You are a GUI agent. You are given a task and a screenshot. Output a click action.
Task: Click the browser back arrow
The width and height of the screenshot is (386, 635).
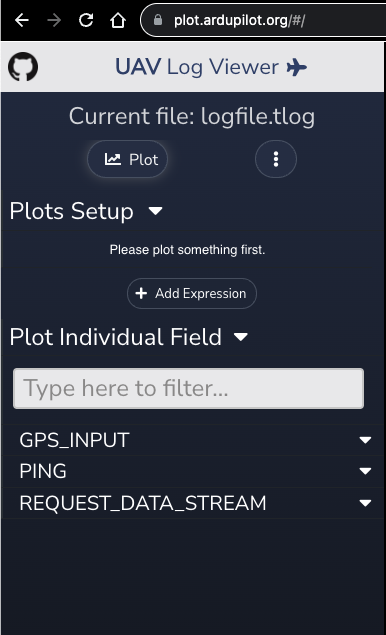[21, 20]
